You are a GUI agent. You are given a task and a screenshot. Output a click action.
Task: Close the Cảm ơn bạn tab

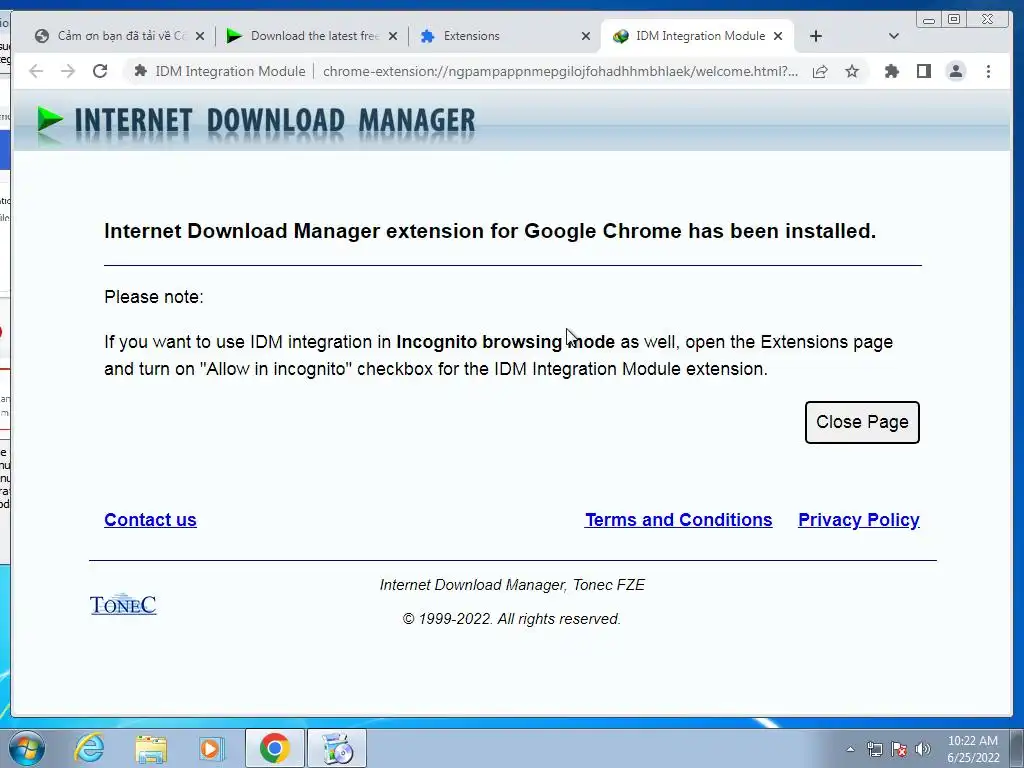click(200, 37)
